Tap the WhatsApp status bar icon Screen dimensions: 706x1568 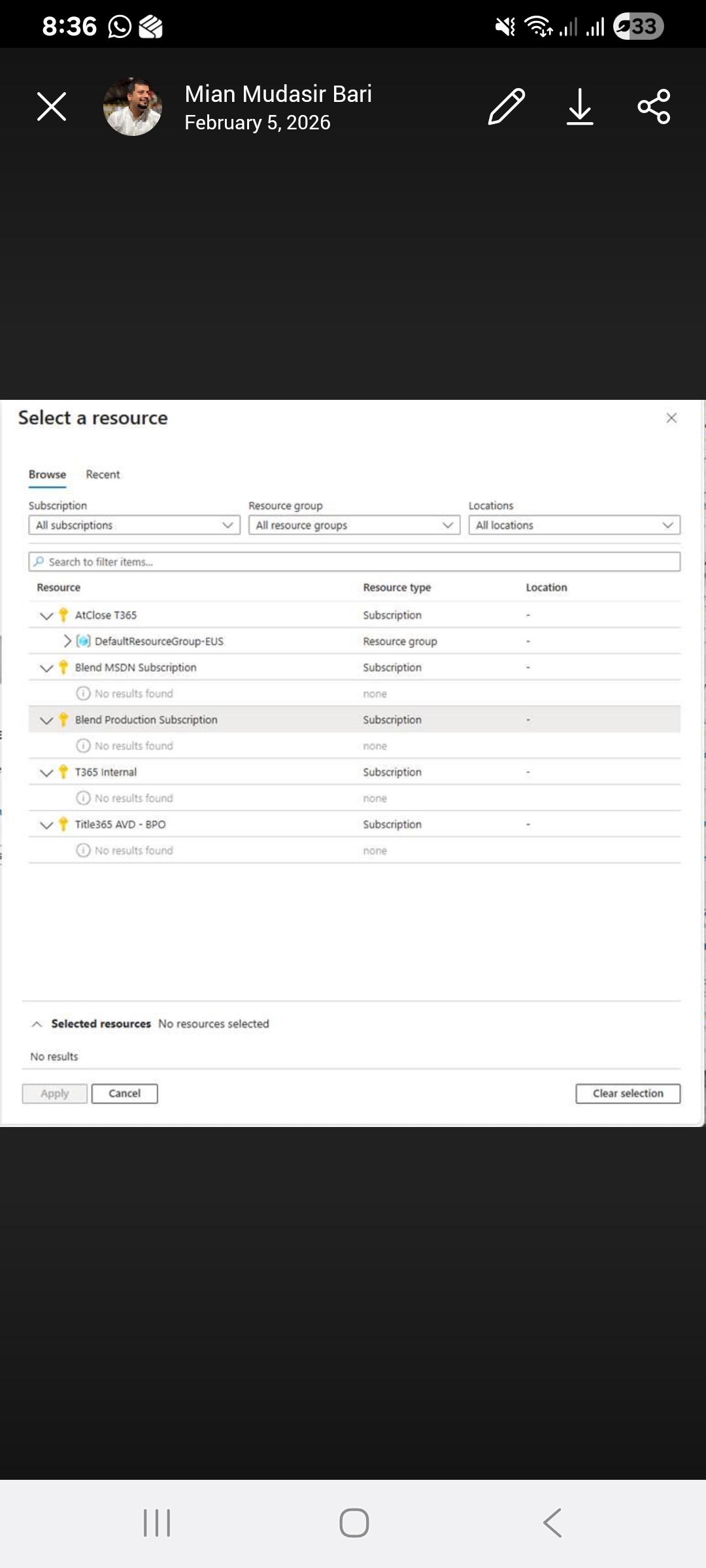click(120, 27)
